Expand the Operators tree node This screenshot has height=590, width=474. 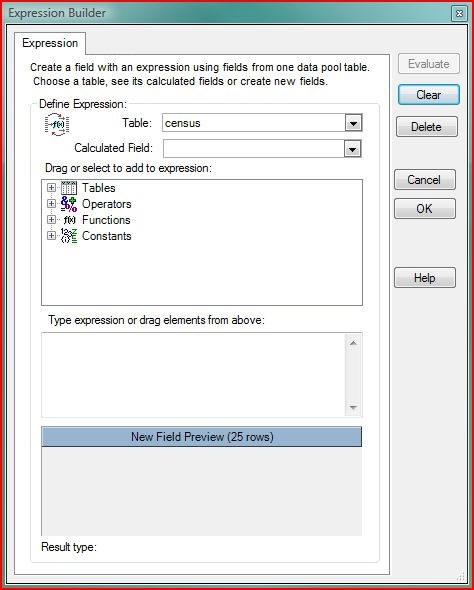(51, 204)
